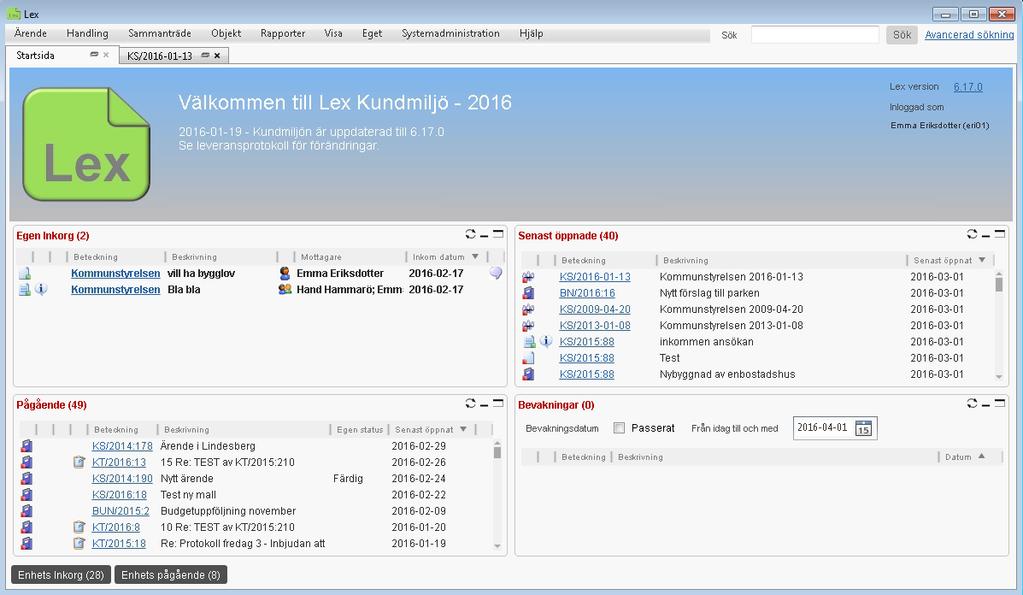This screenshot has width=1023, height=595.
Task: Click the Pågående list scrollbar thumb
Action: [x=497, y=451]
